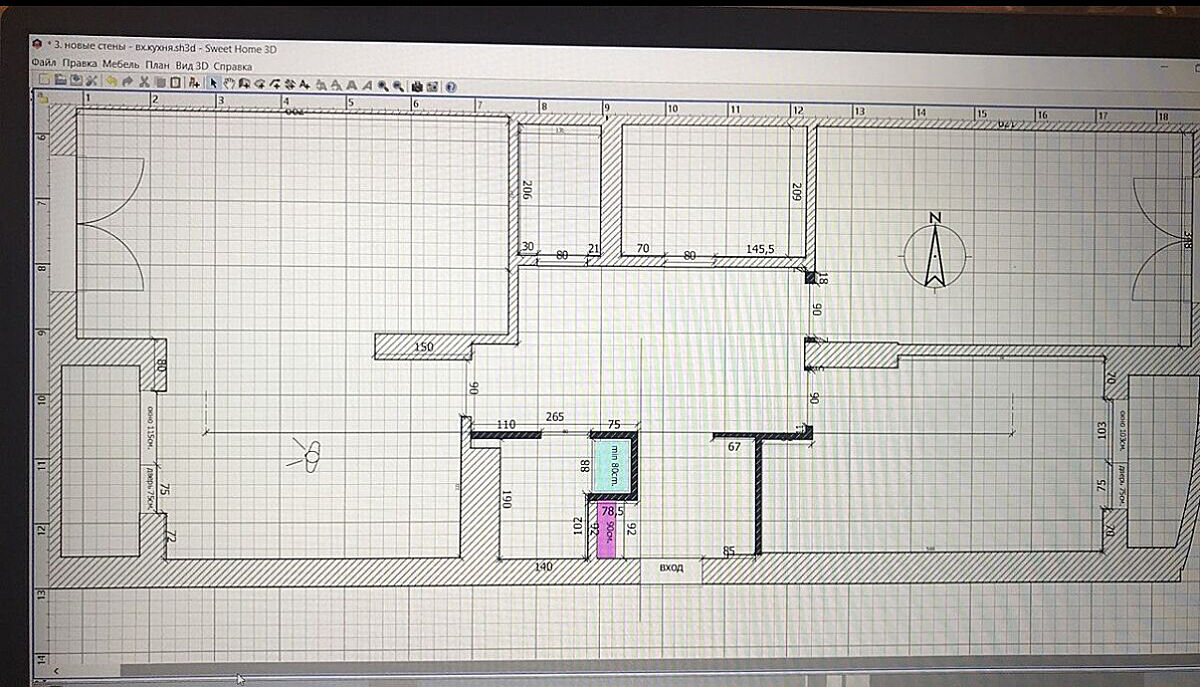The height and width of the screenshot is (687, 1200).
Task: Toggle the Select arrow mode
Action: [x=213, y=82]
